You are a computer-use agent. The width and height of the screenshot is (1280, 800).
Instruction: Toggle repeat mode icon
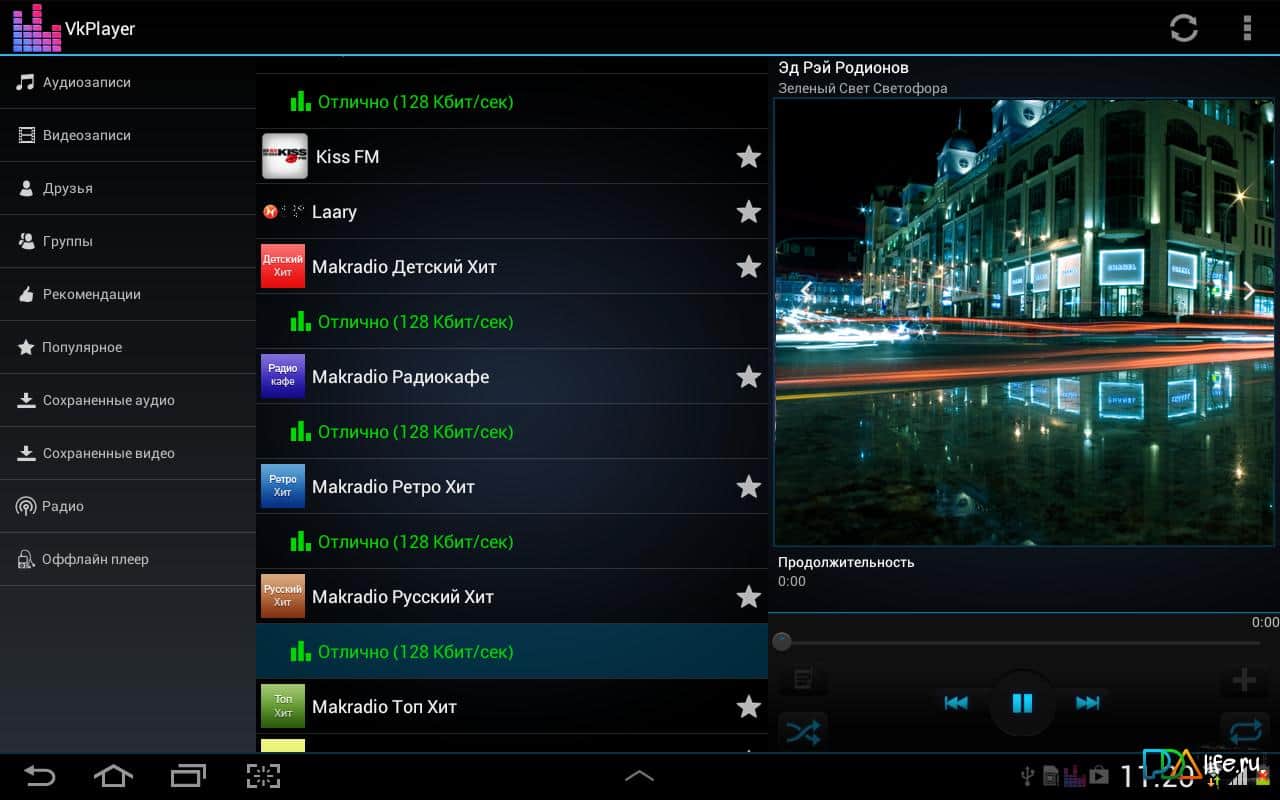[1245, 733]
